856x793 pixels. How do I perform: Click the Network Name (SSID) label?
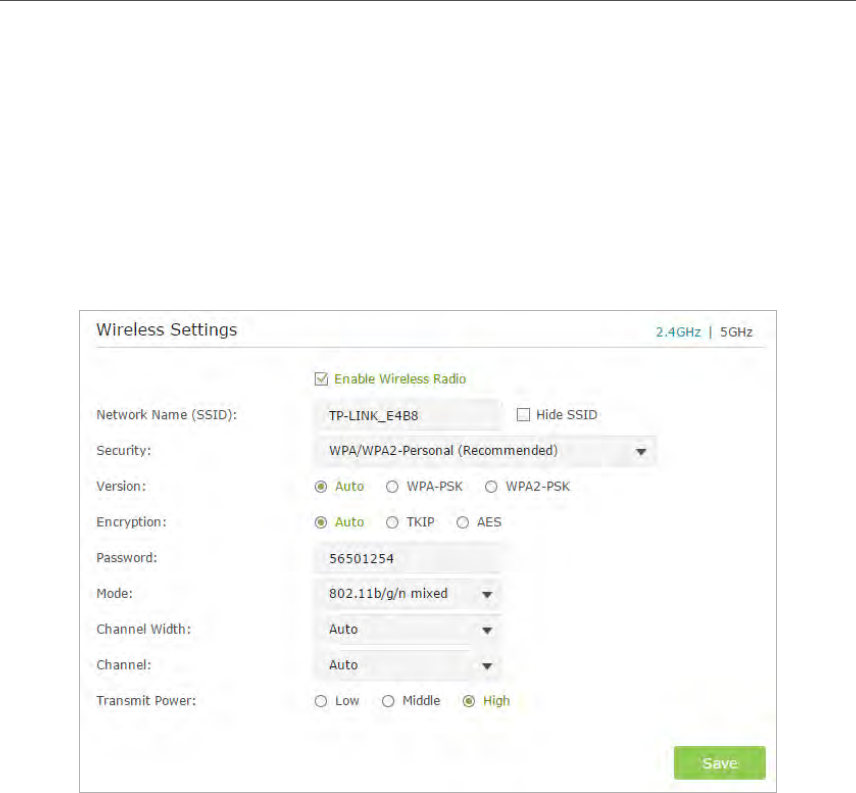[x=167, y=415]
